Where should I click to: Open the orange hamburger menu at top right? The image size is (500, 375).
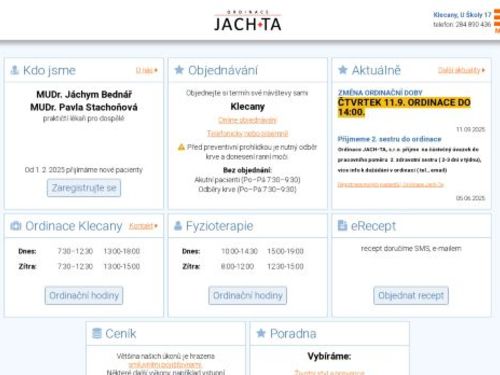click(497, 21)
